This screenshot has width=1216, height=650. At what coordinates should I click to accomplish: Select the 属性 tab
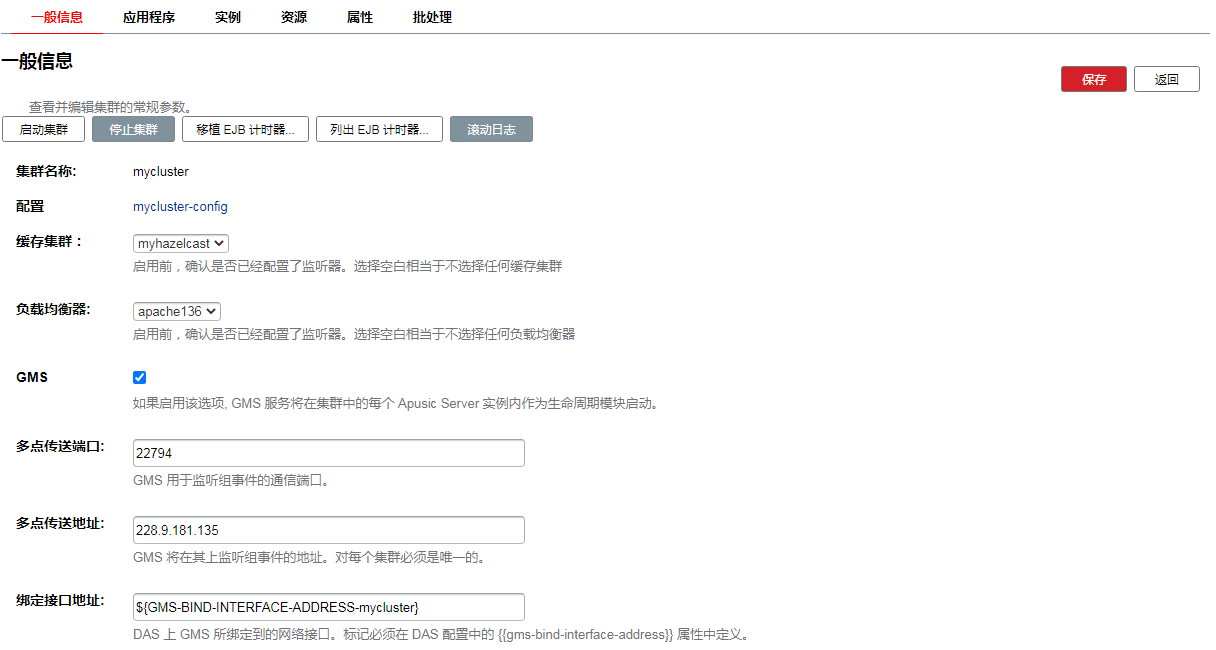coord(360,17)
